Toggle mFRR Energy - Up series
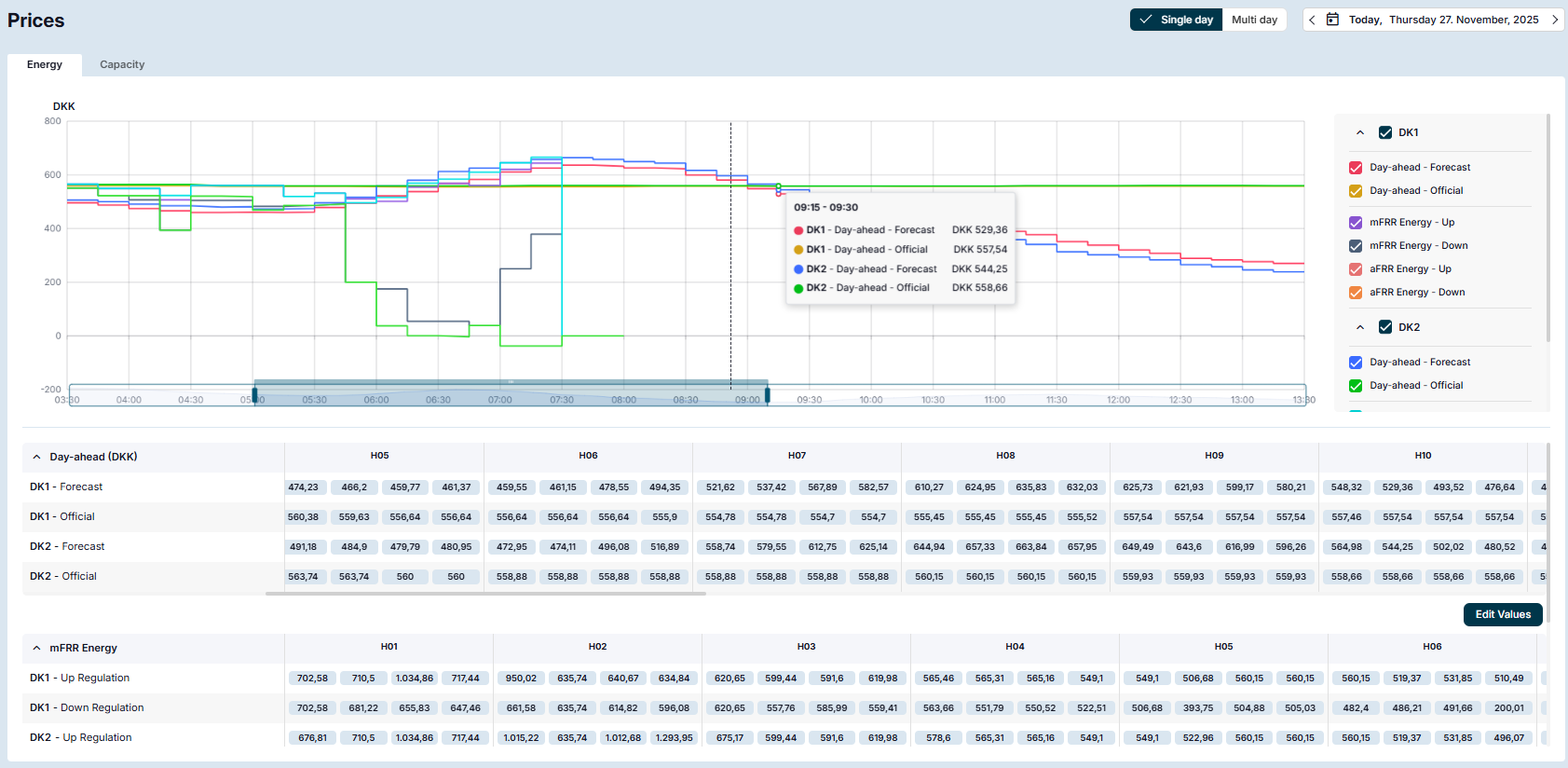The height and width of the screenshot is (768, 1568). point(1356,223)
